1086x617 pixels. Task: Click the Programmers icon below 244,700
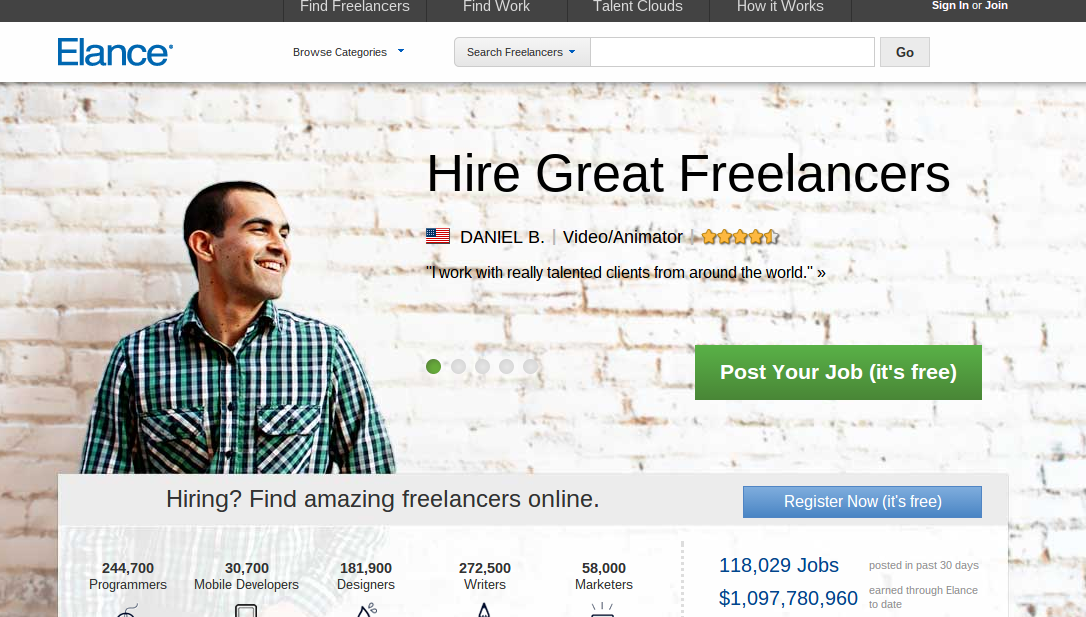pyautogui.click(x=127, y=610)
